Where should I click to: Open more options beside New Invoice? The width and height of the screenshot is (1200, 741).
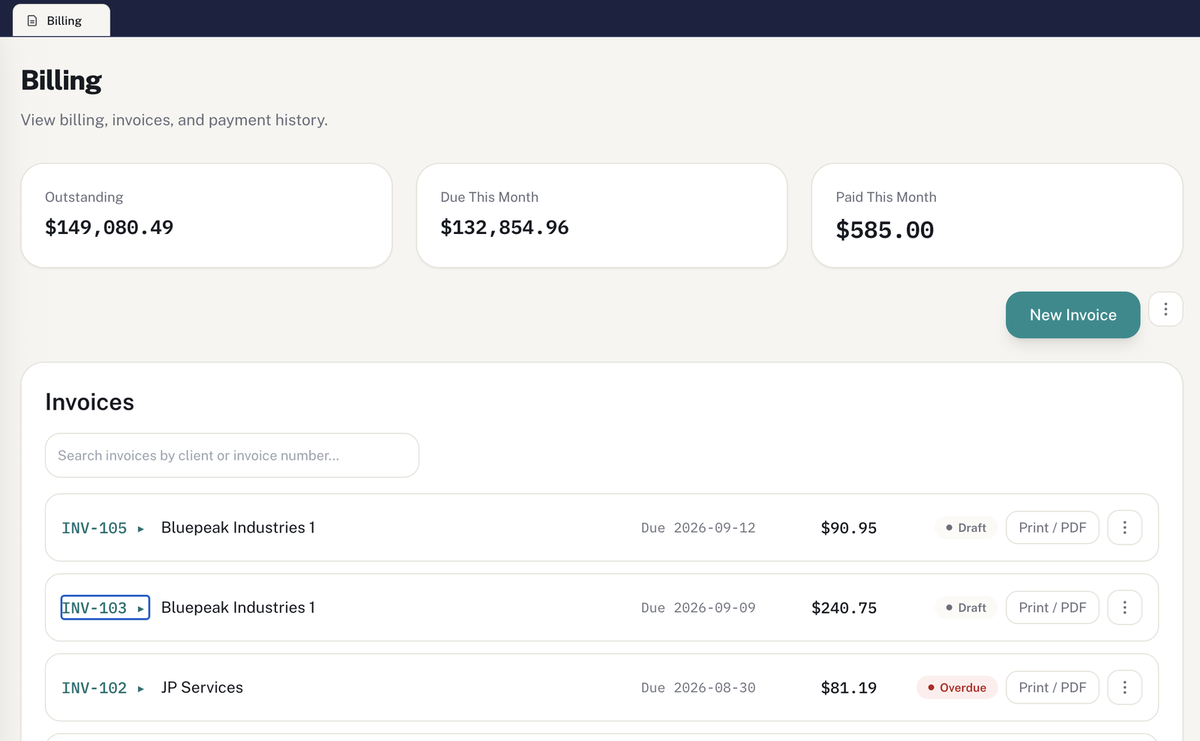click(x=1166, y=309)
